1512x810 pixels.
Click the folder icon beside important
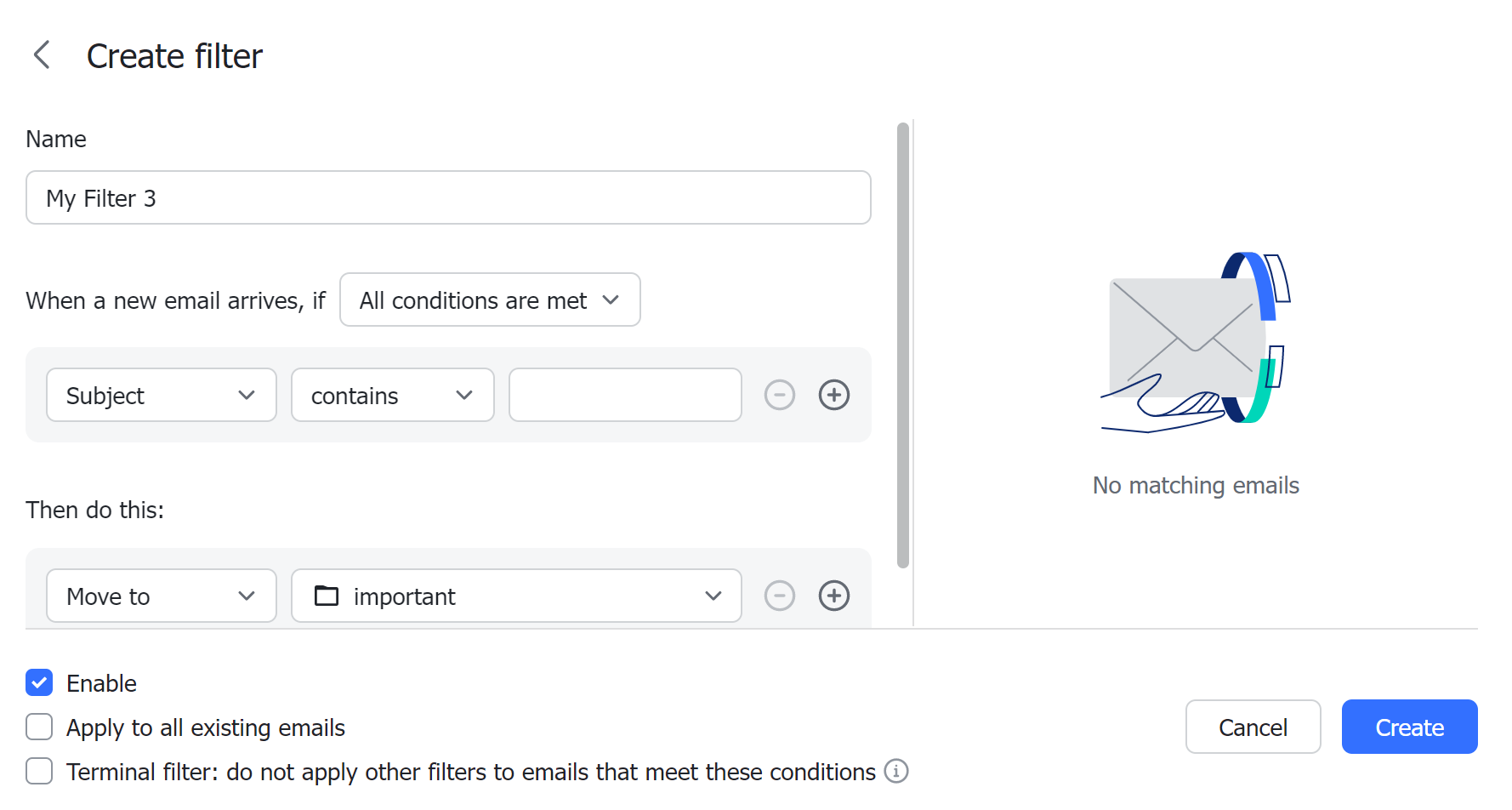[327, 596]
